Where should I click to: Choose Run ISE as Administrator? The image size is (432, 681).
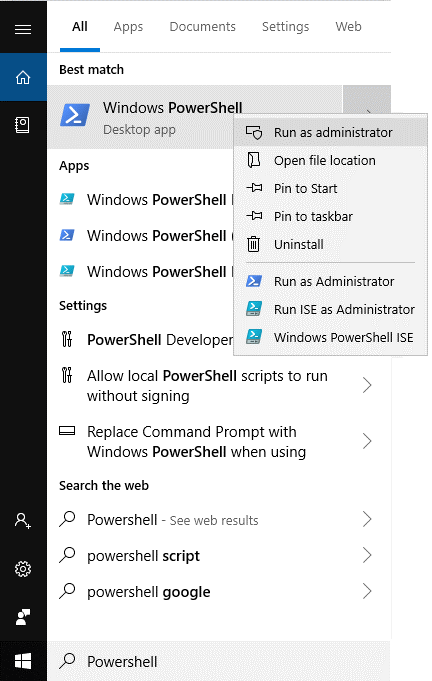[330, 309]
